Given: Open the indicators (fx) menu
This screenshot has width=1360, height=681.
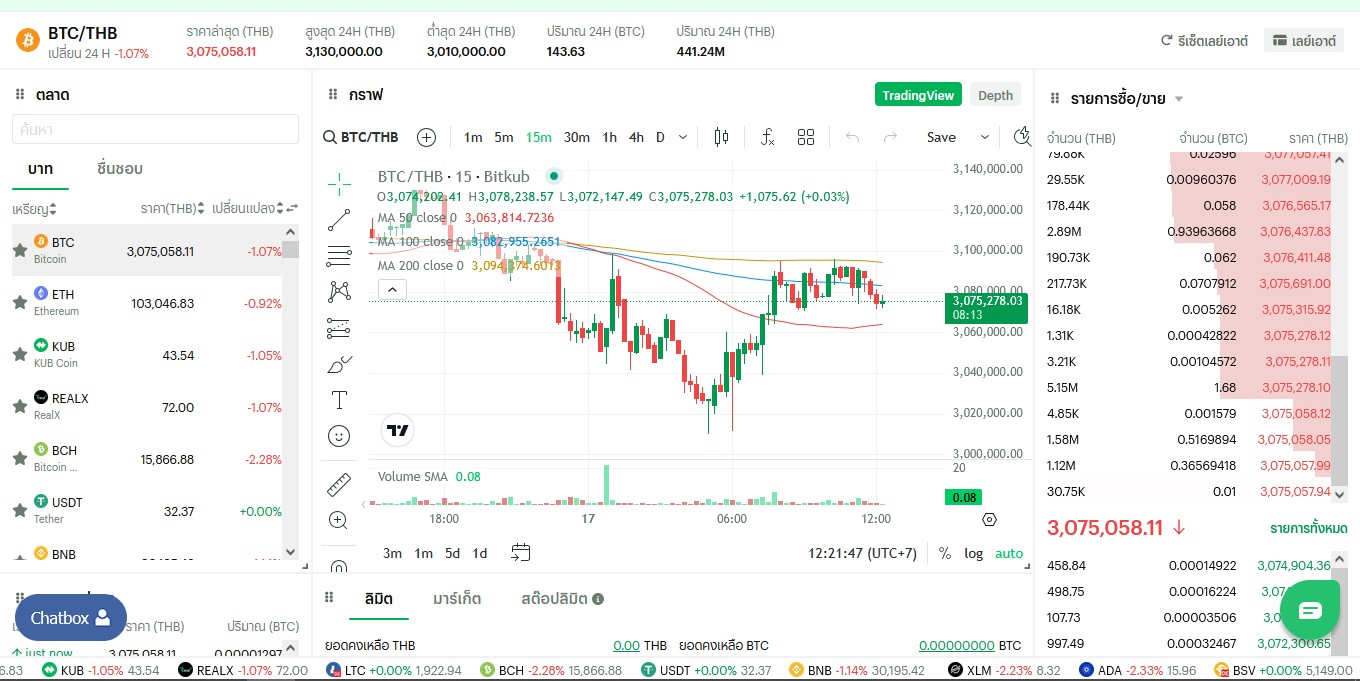Looking at the screenshot, I should [767, 137].
